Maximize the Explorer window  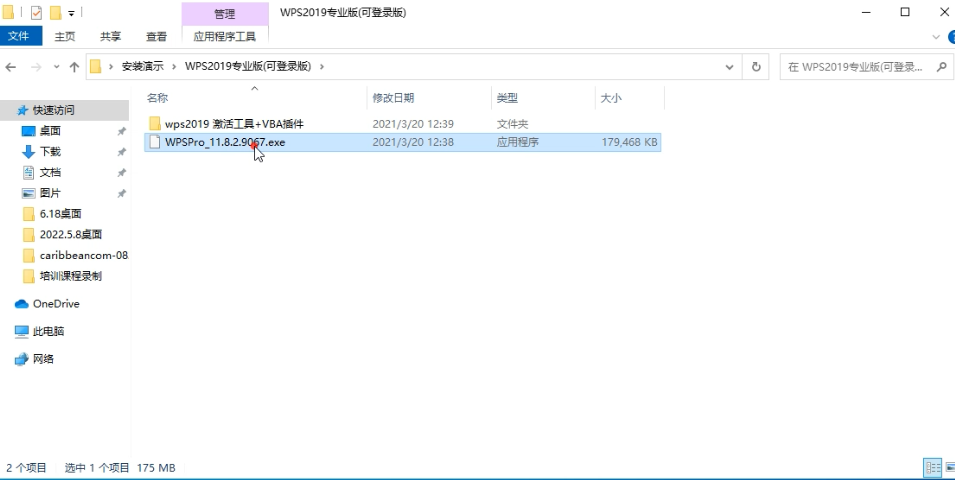905,12
